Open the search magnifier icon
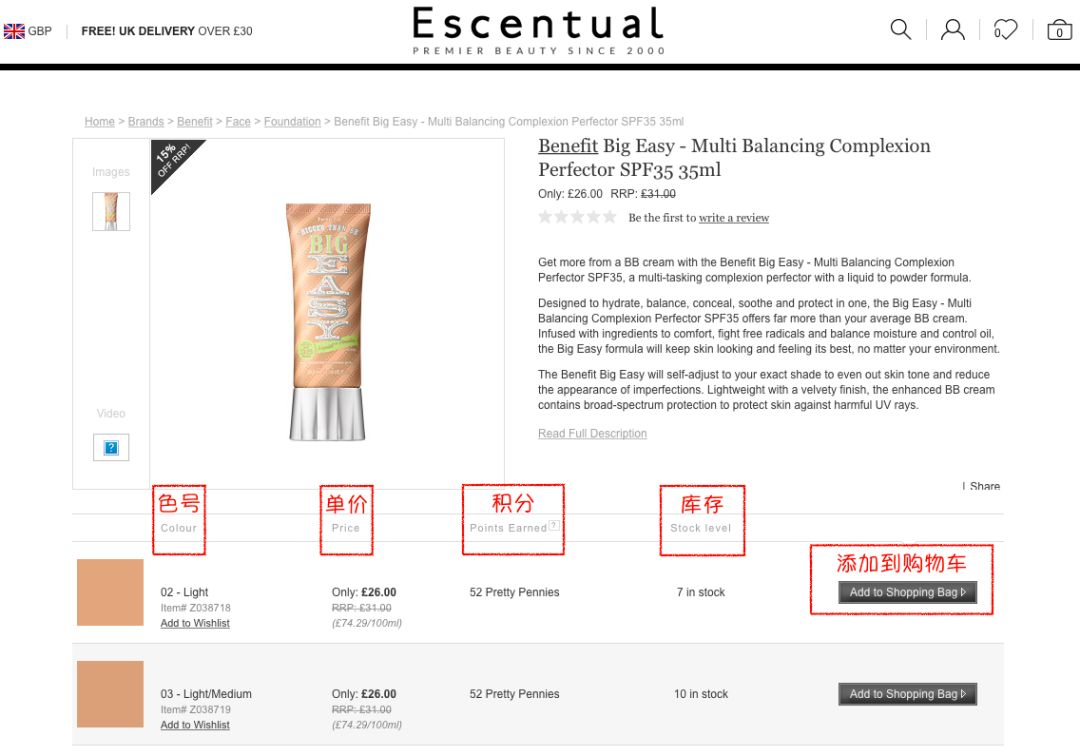 pyautogui.click(x=901, y=30)
